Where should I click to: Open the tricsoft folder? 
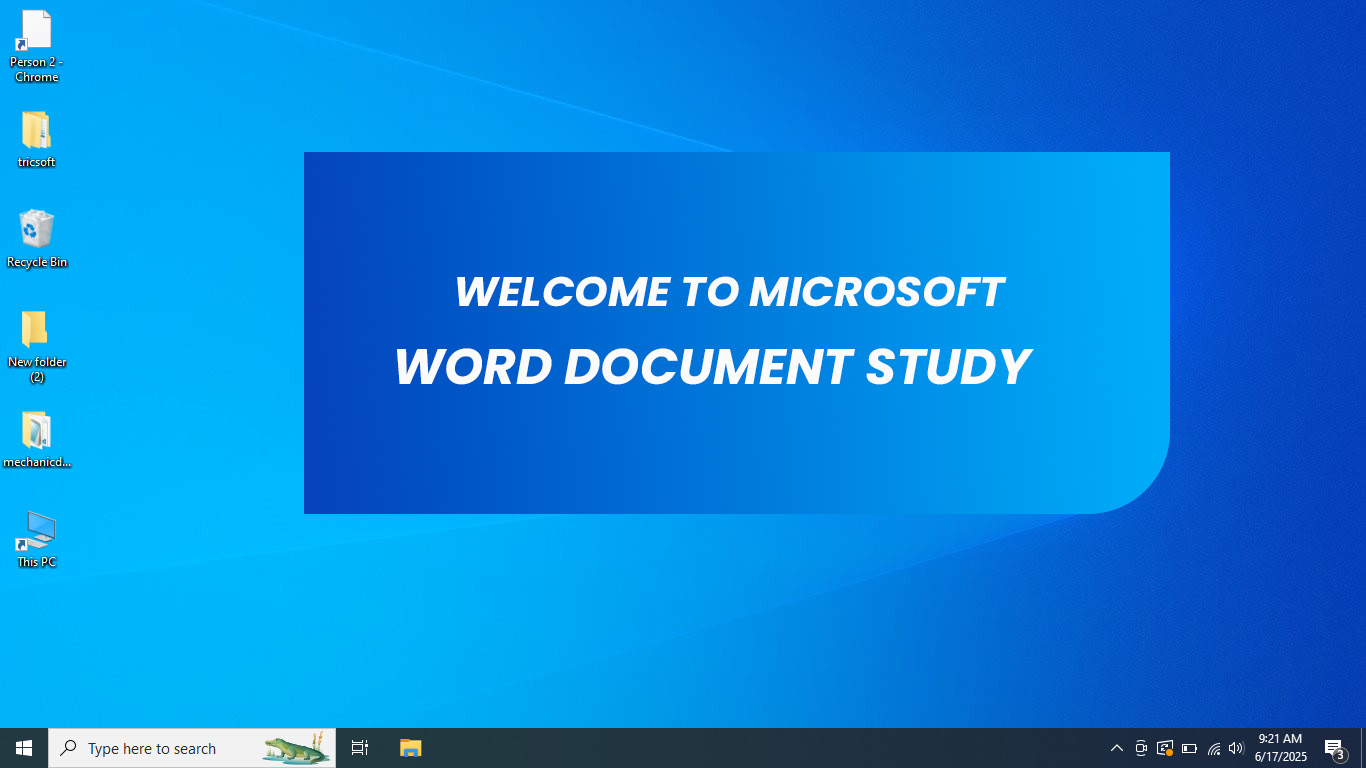coord(36,133)
